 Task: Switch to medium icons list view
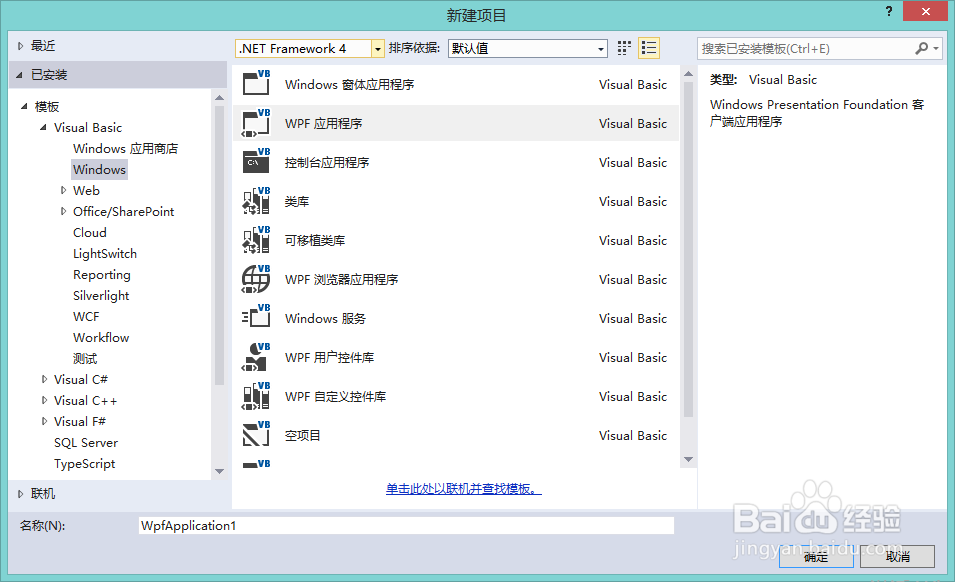coord(649,48)
